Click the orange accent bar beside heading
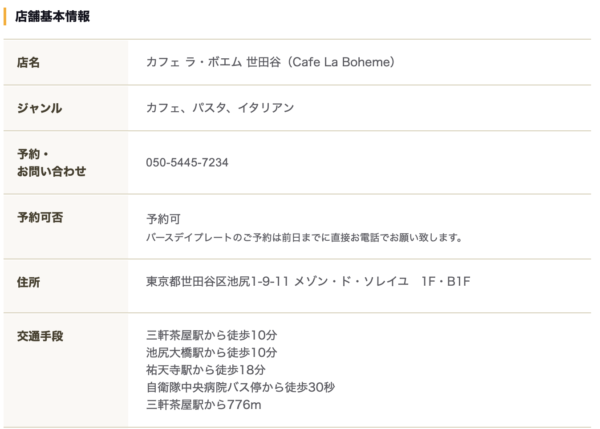Image resolution: width=600 pixels, height=429 pixels. (x=5, y=16)
